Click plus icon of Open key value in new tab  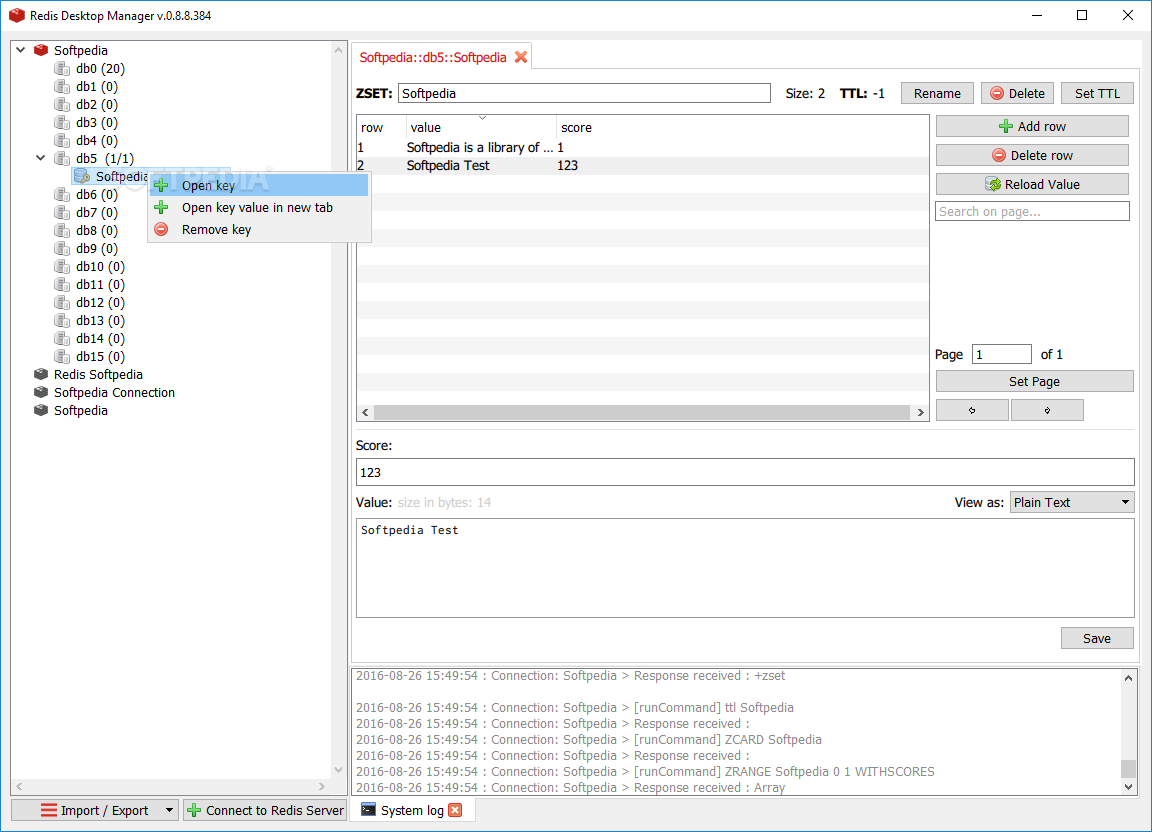click(161, 207)
